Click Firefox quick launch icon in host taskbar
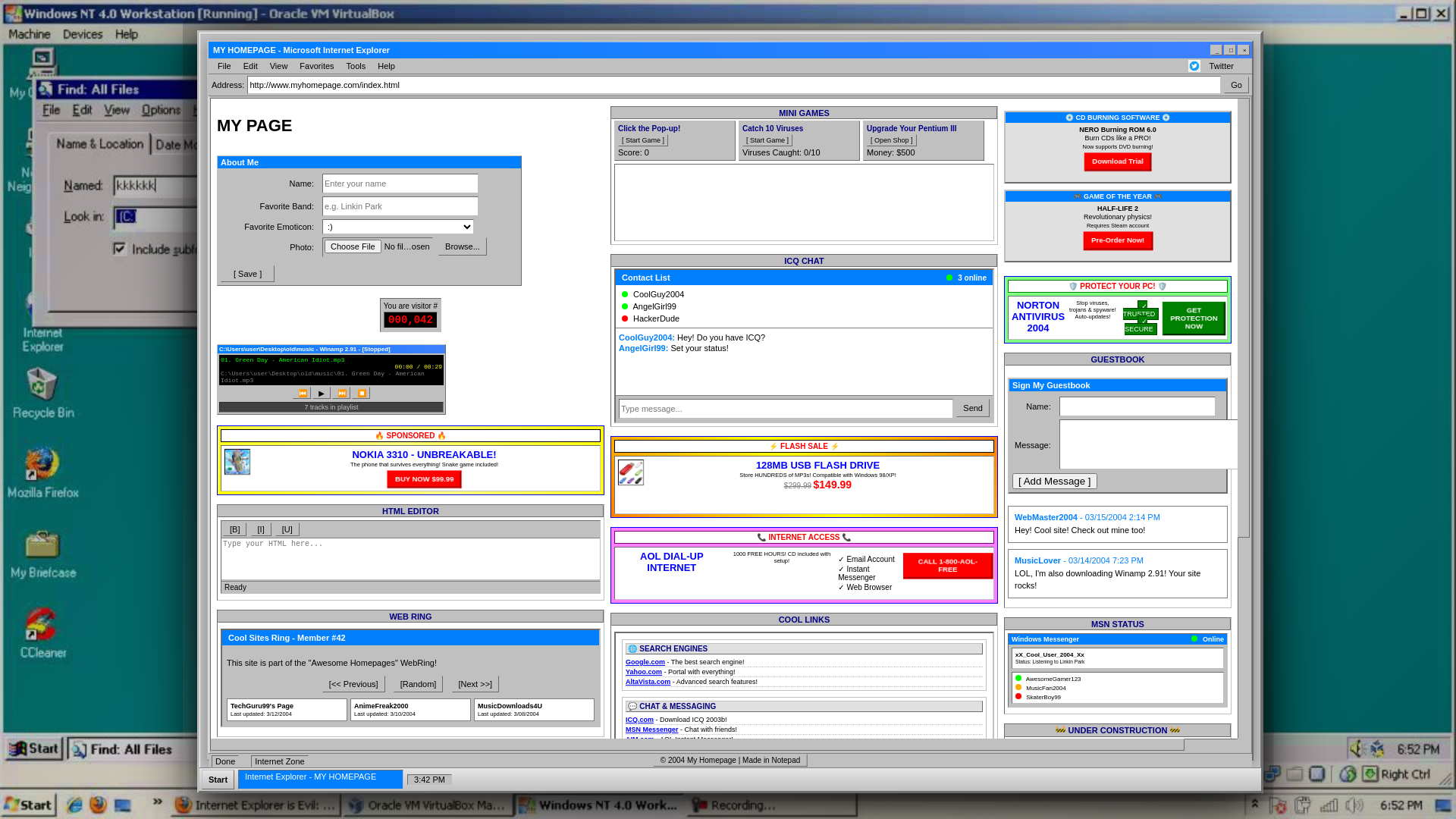This screenshot has height=819, width=1456. [98, 805]
